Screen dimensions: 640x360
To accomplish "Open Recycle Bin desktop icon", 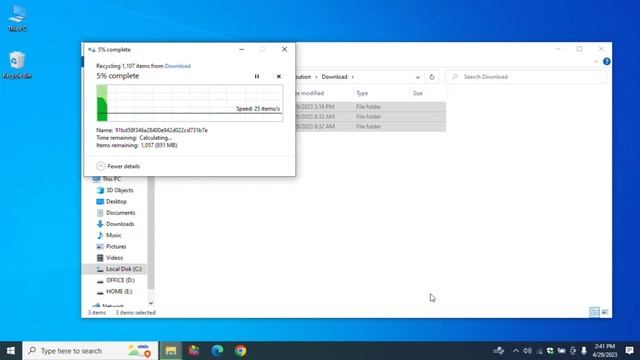I will 17,65.
